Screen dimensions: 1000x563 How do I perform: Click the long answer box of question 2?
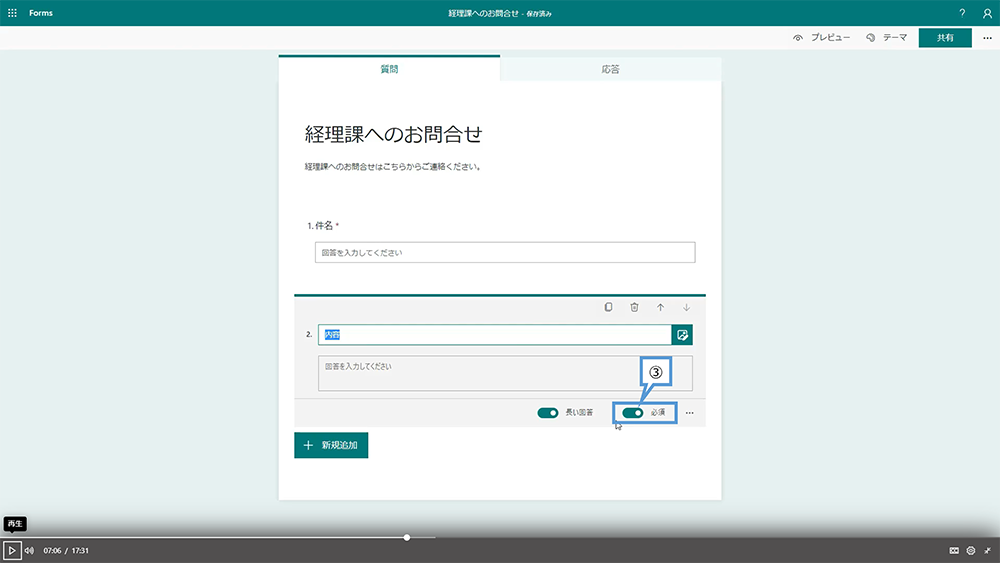coord(505,373)
